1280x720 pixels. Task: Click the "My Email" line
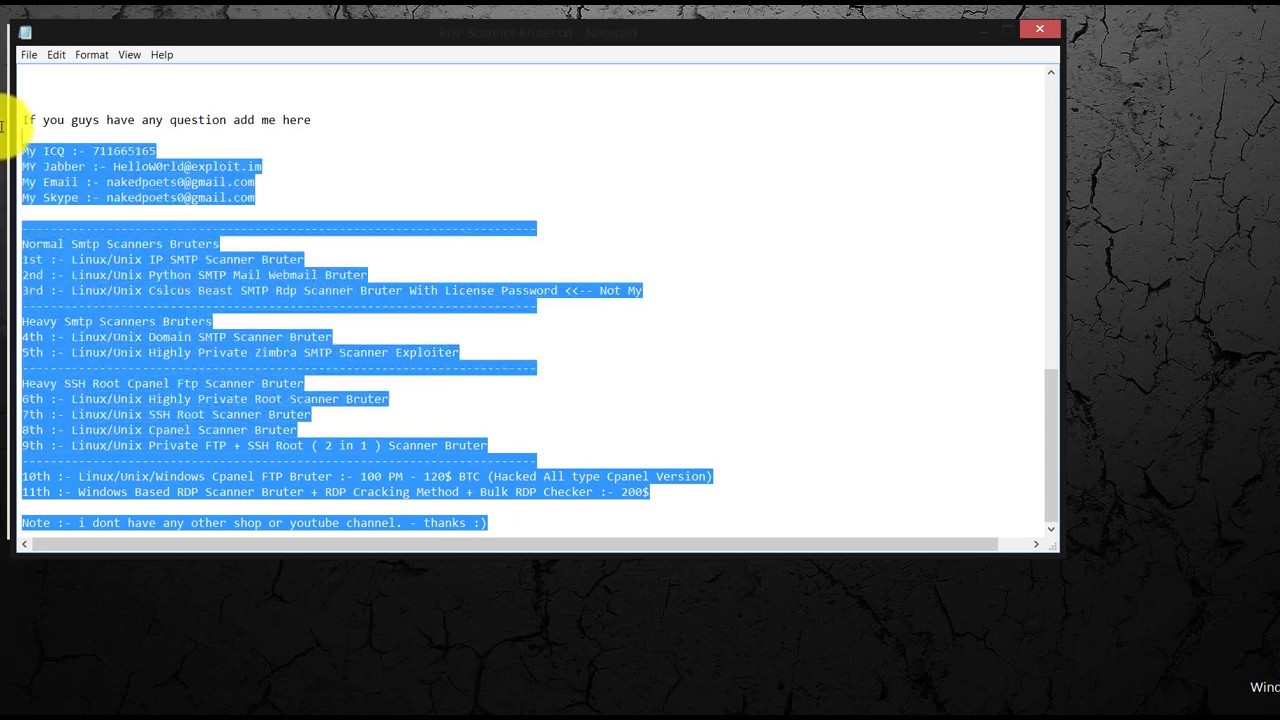click(138, 182)
